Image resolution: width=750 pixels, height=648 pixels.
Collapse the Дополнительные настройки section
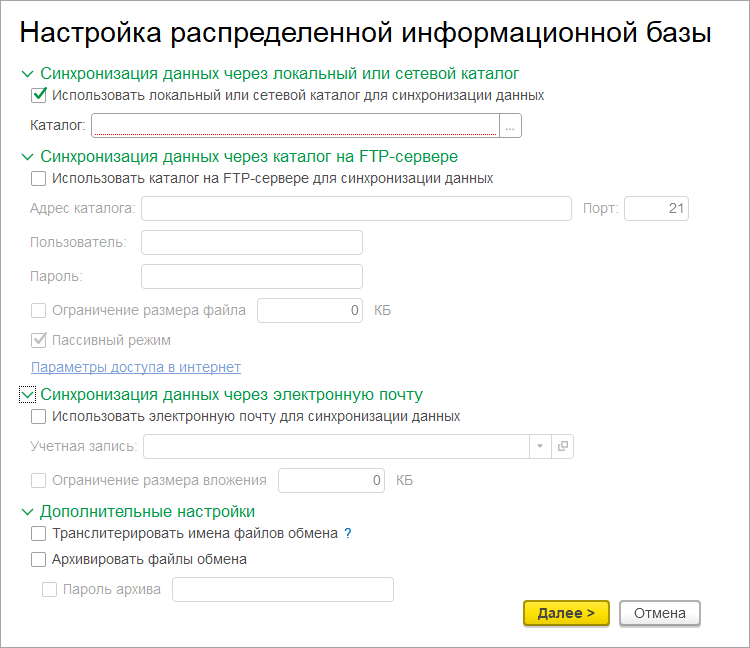click(x=27, y=512)
